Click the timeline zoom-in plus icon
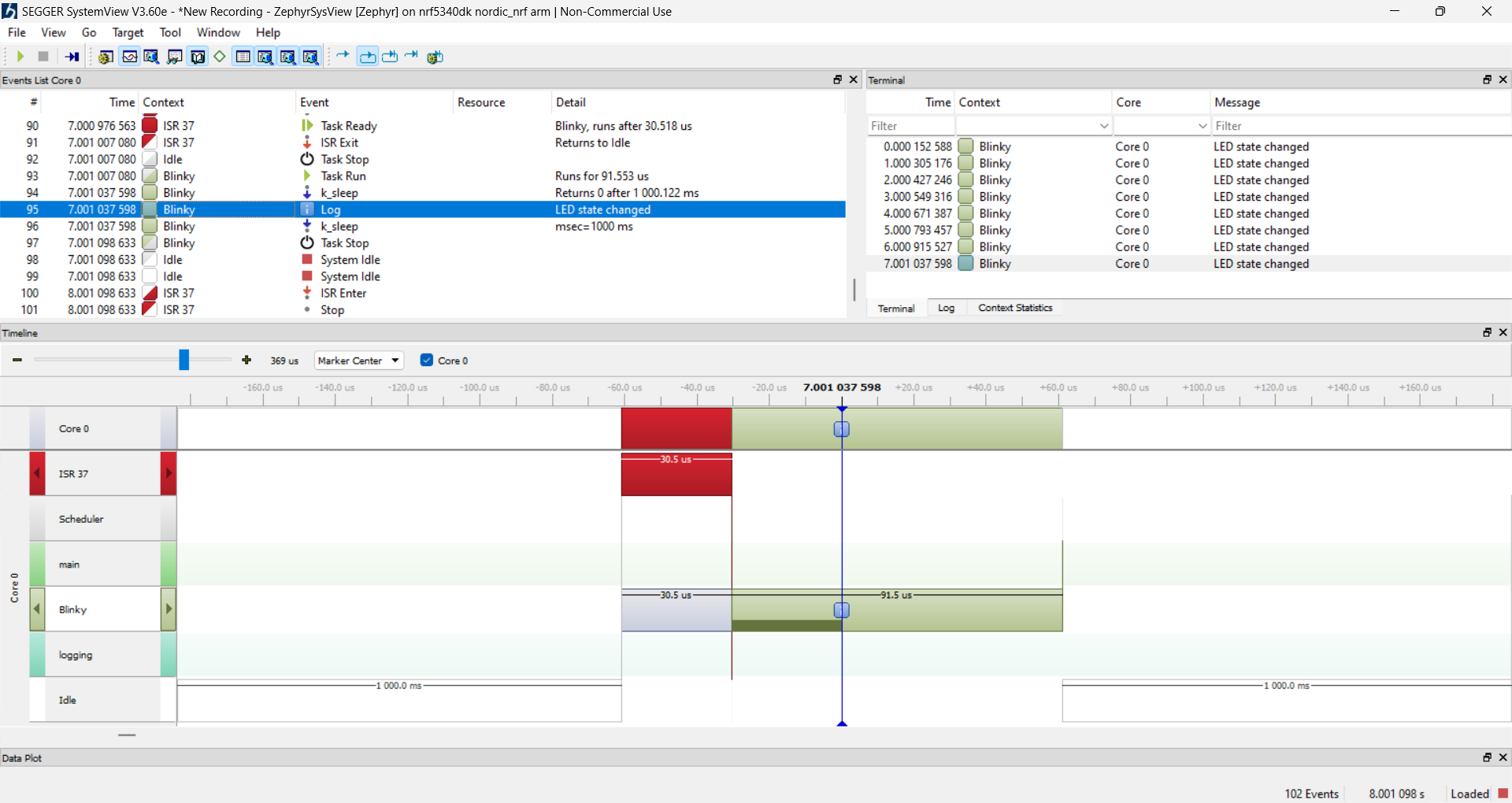The image size is (1512, 803). click(x=246, y=361)
